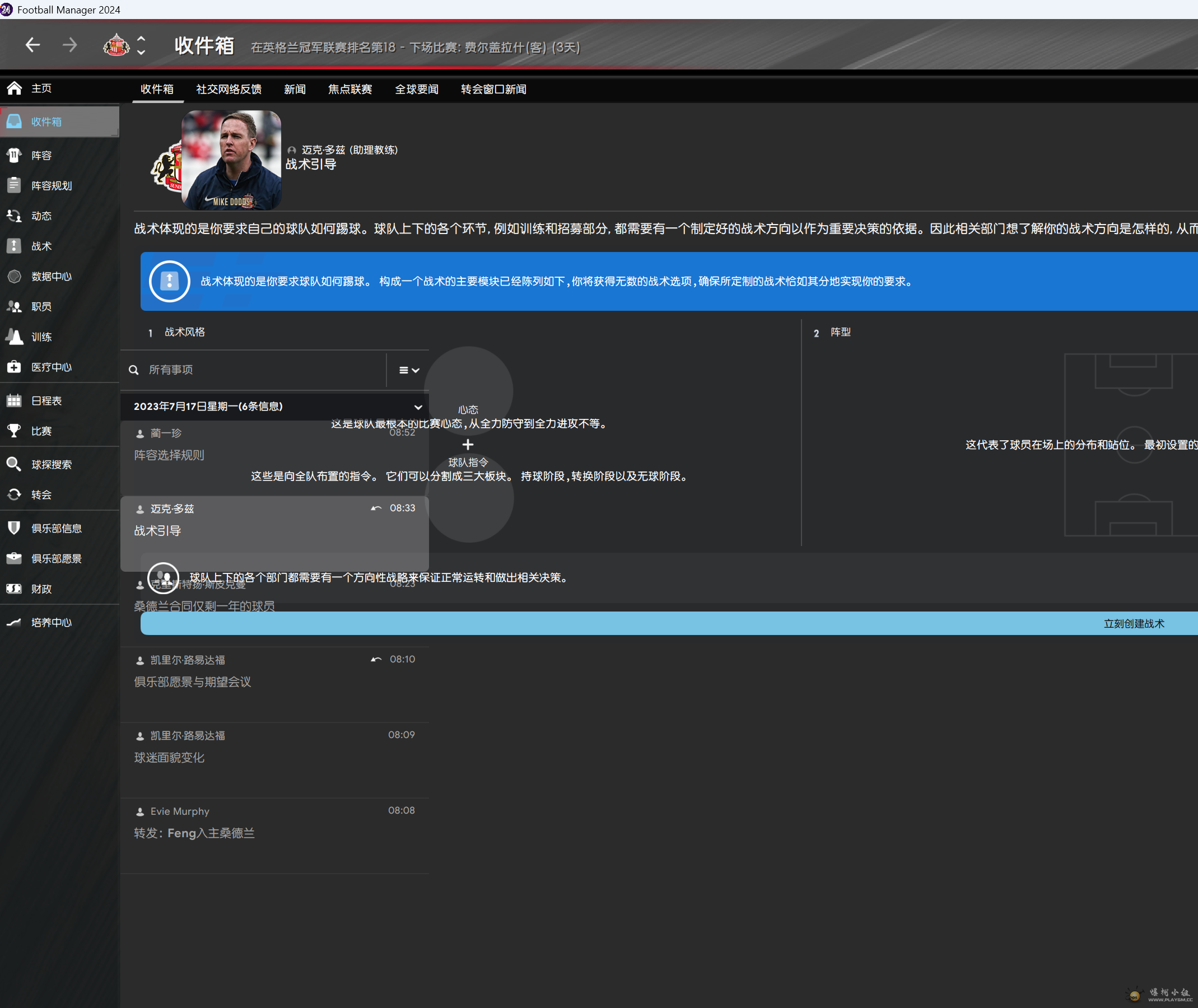Open 比赛 competitions trophy icon

pos(15,431)
